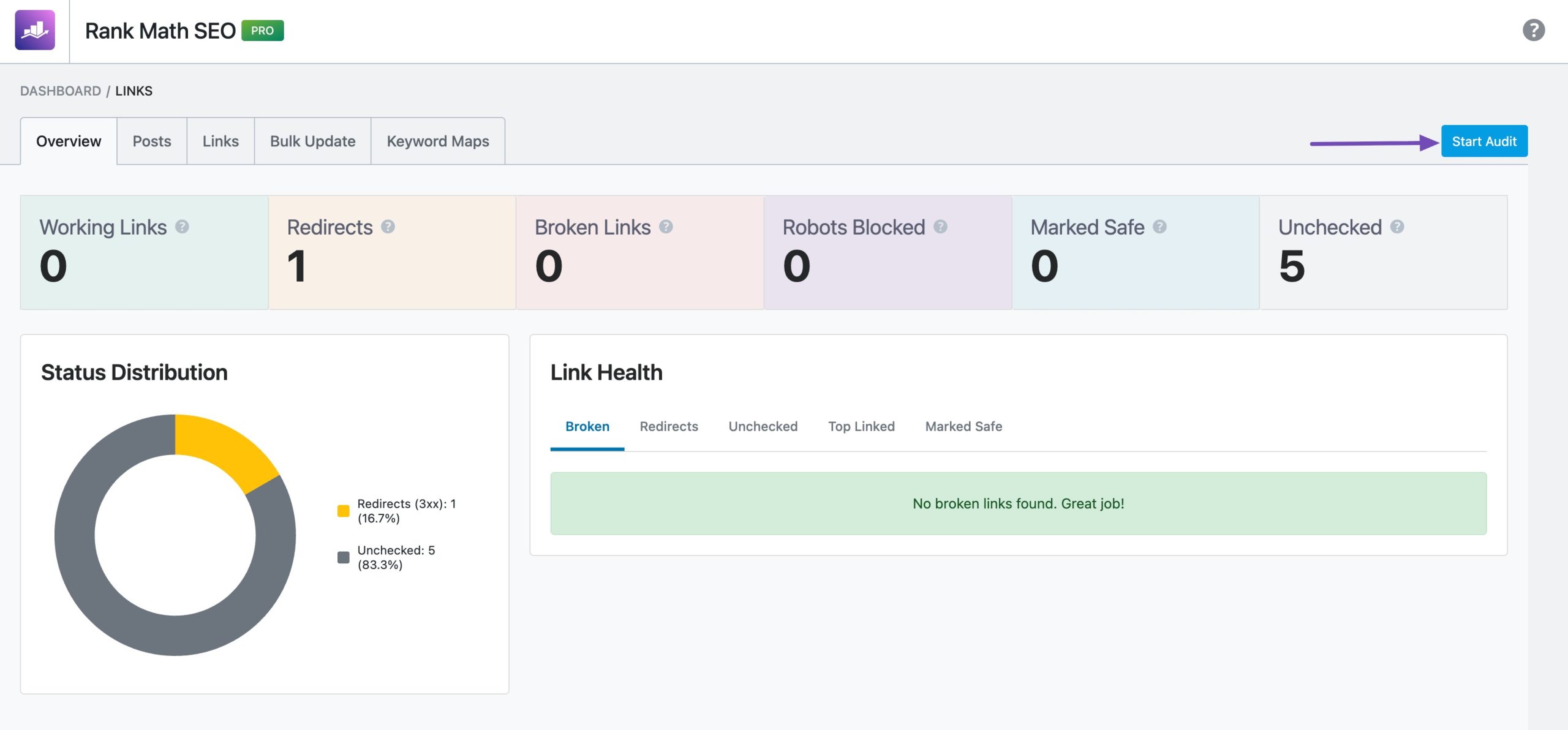1568x730 pixels.
Task: Click the Redirects summary card showing 1
Action: click(x=392, y=252)
